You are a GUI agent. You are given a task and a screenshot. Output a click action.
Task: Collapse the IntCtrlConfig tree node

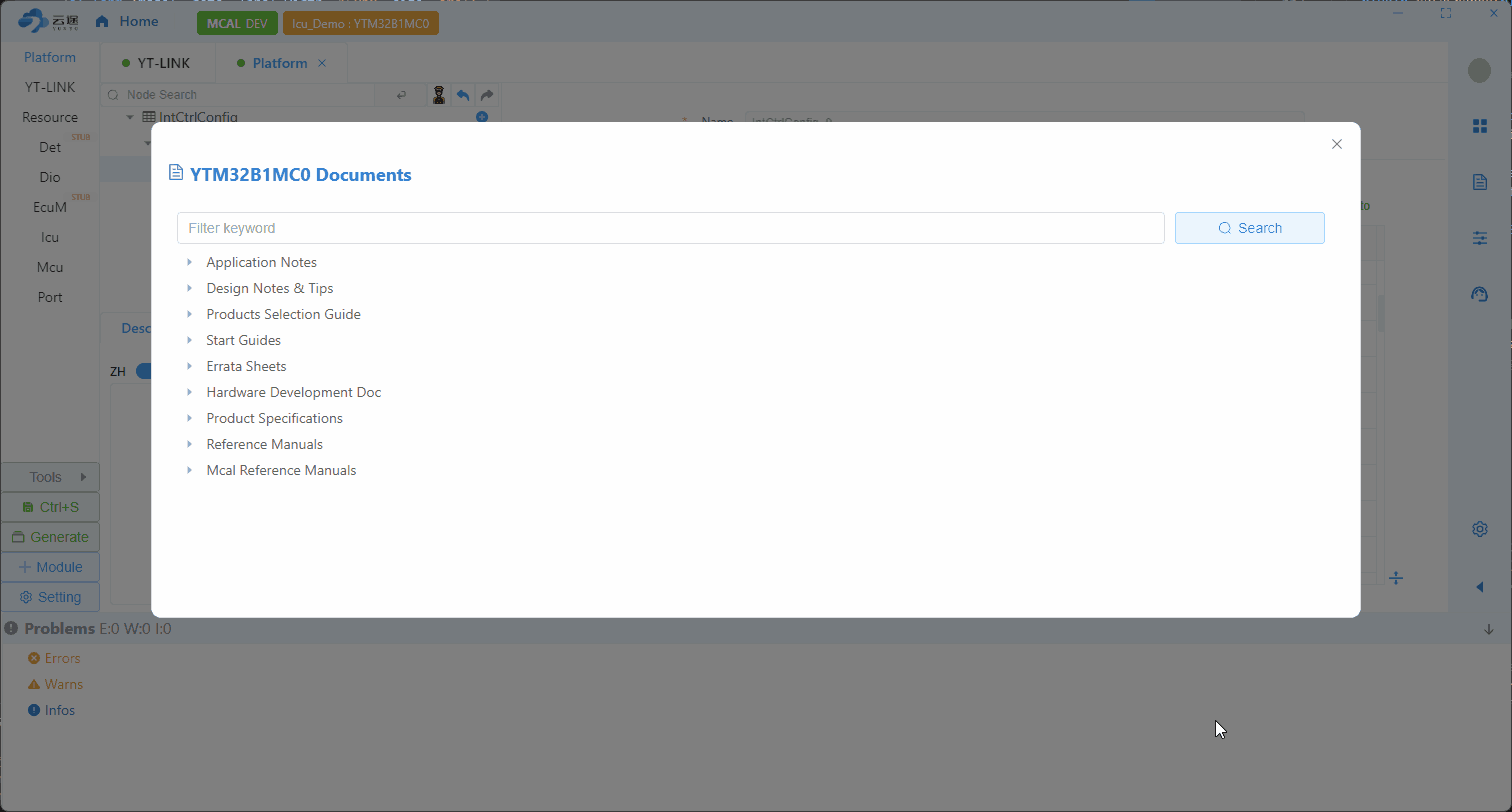130,117
